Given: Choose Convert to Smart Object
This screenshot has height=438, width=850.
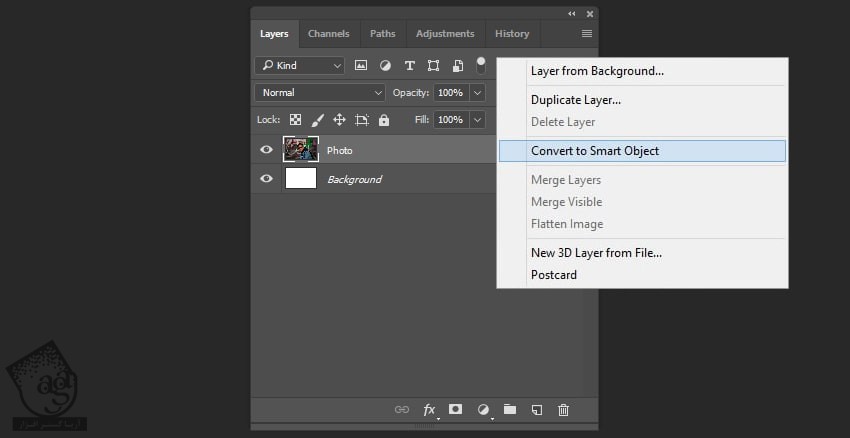Looking at the screenshot, I should tap(595, 151).
